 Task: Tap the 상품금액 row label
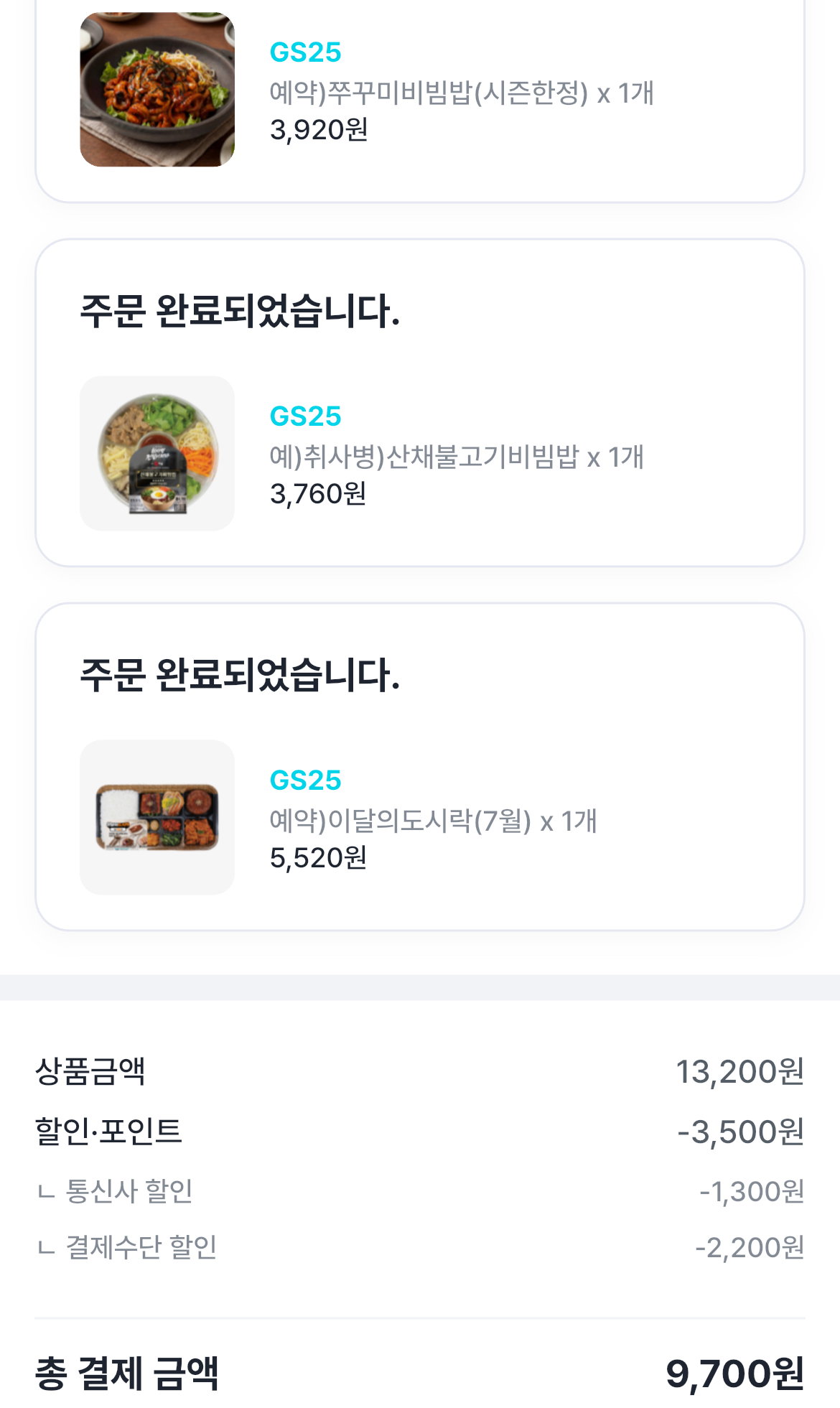90,1071
